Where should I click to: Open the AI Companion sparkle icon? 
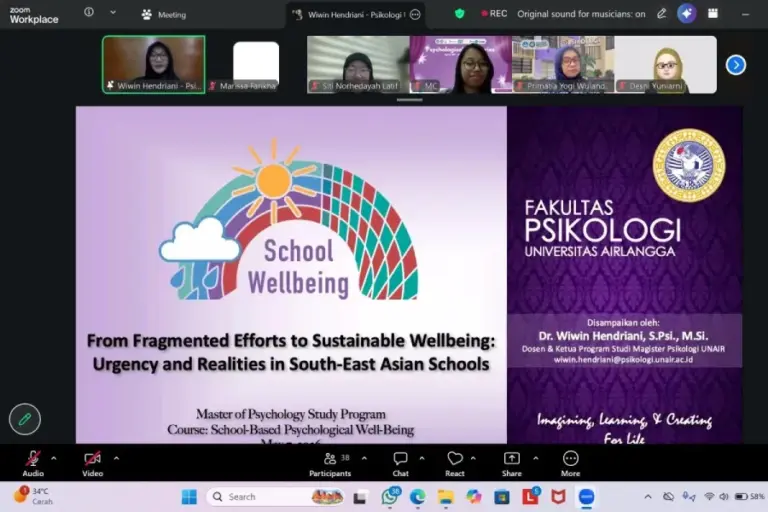coord(687,14)
